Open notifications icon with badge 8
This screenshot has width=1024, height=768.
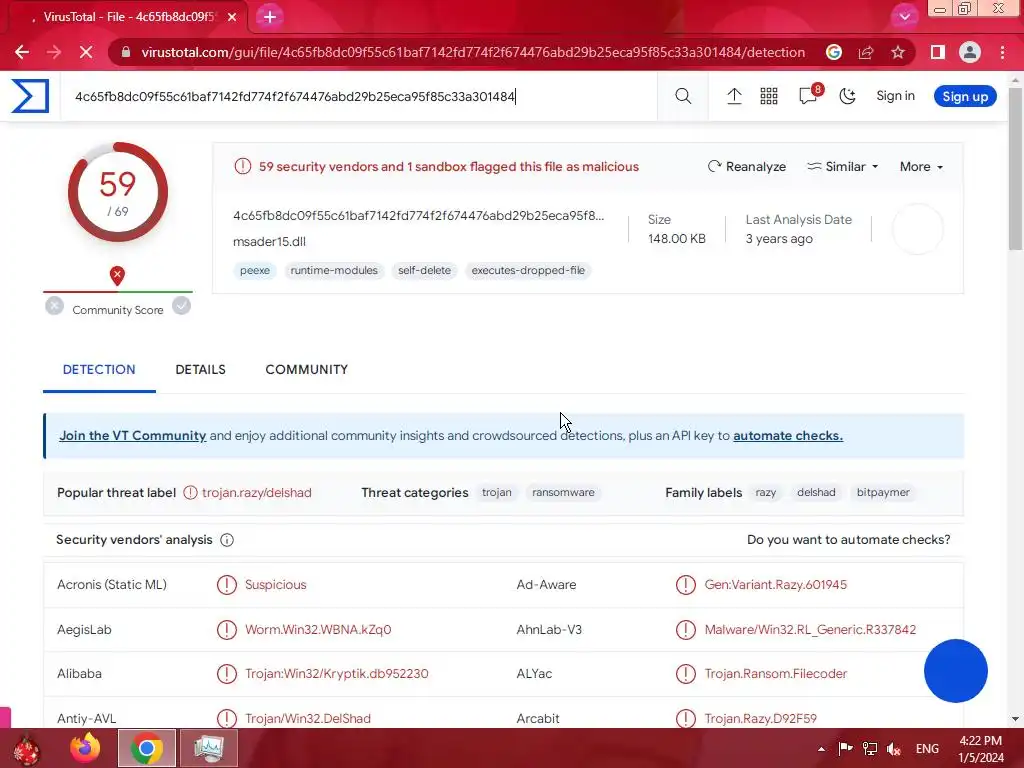[x=810, y=95]
